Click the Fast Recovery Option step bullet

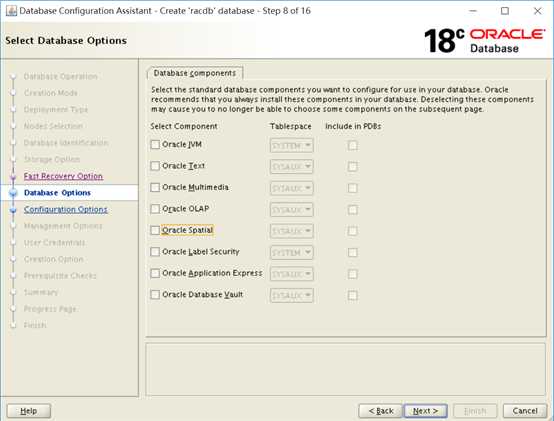13,176
